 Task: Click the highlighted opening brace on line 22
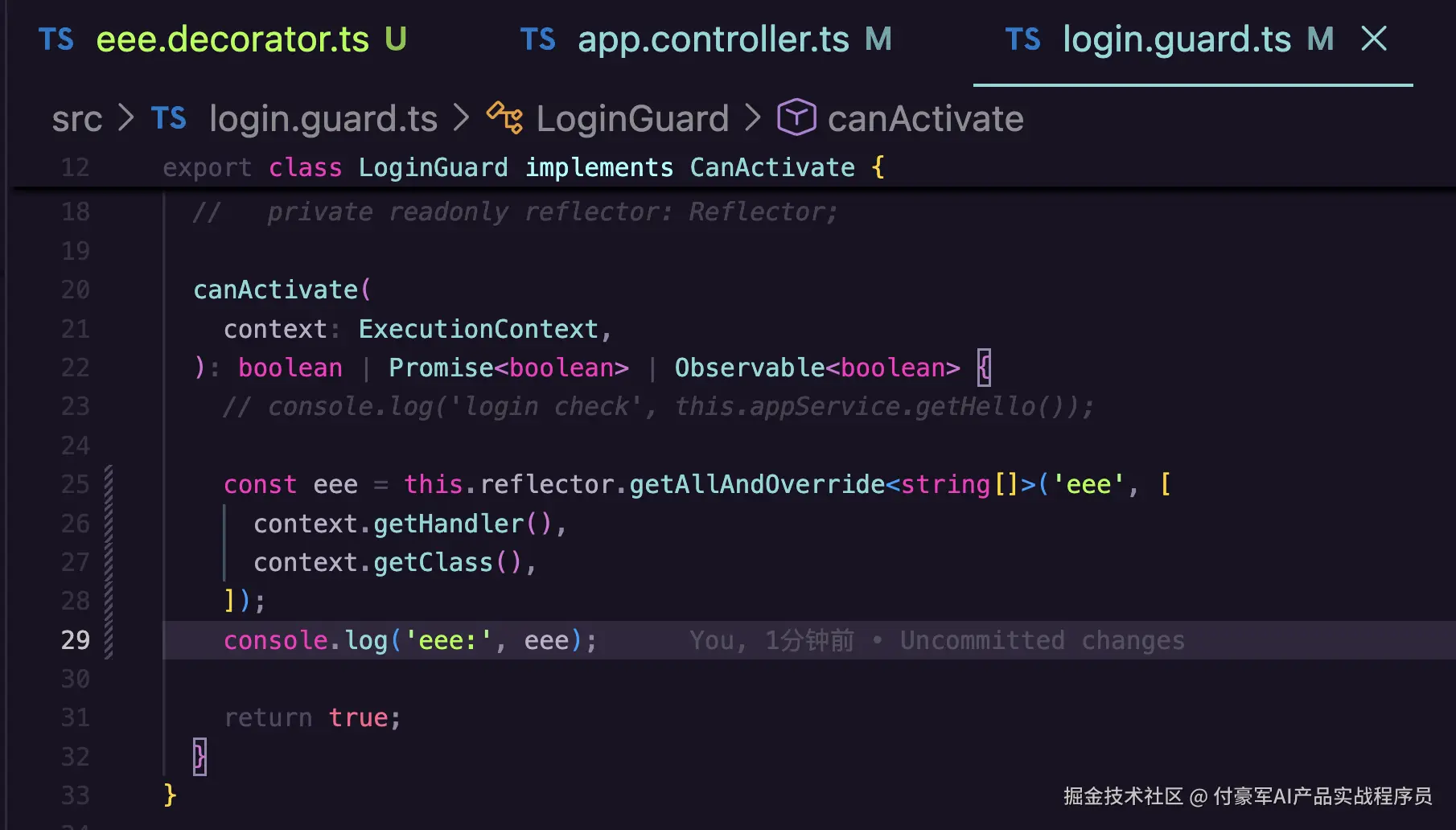tap(984, 368)
